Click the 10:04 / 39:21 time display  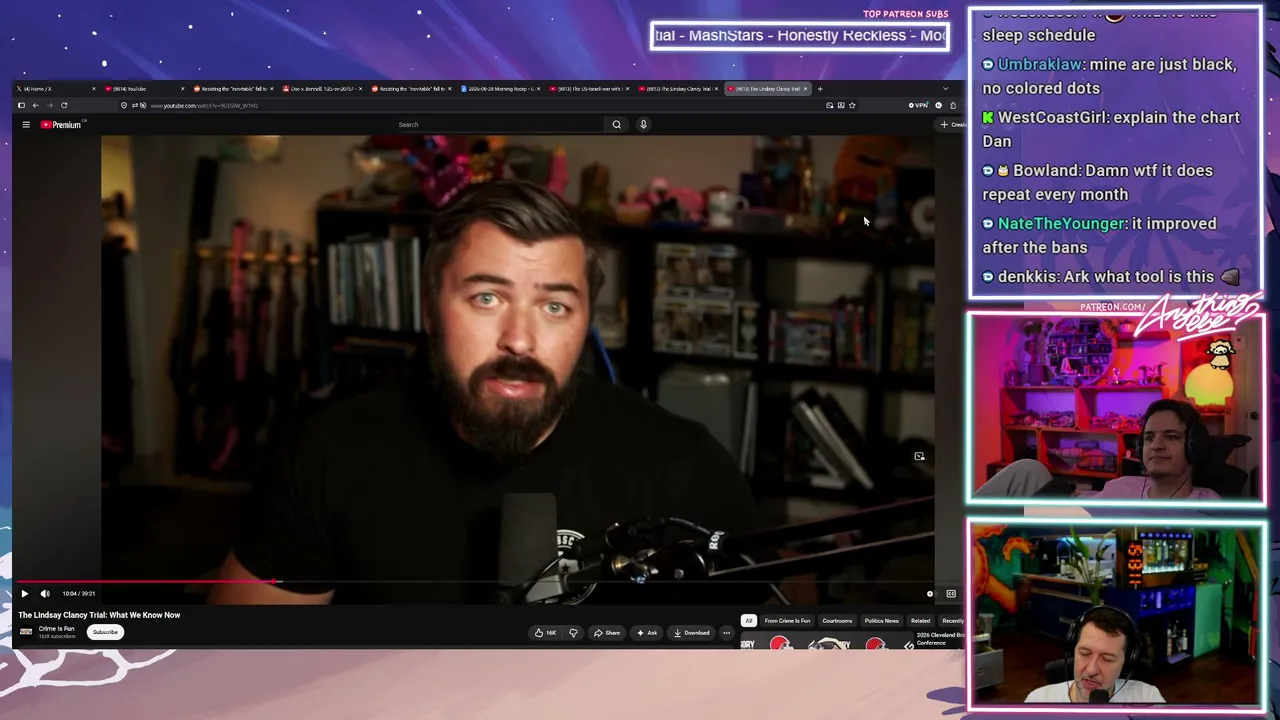pos(79,594)
